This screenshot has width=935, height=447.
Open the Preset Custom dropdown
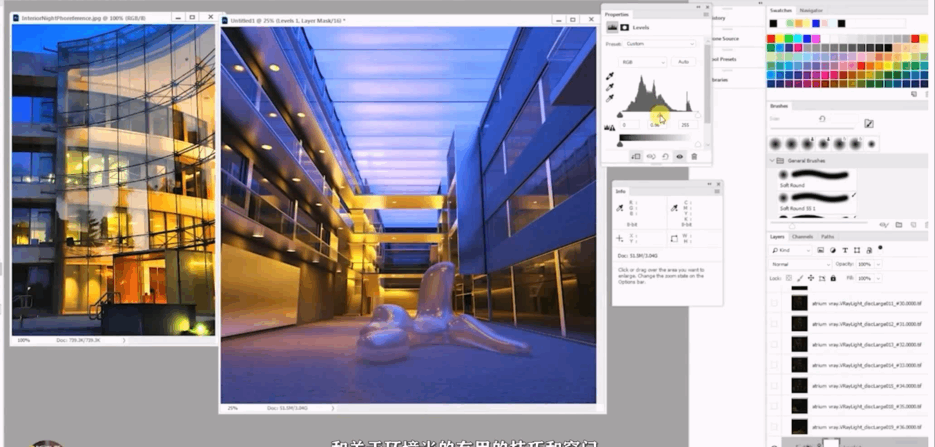tap(659, 44)
